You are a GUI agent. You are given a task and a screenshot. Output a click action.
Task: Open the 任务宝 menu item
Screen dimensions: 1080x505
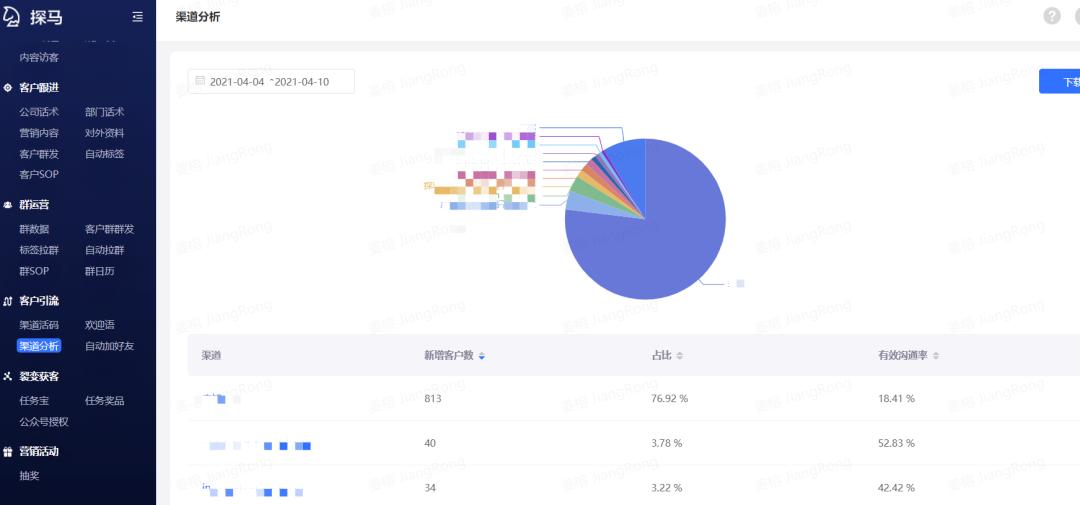click(x=34, y=401)
